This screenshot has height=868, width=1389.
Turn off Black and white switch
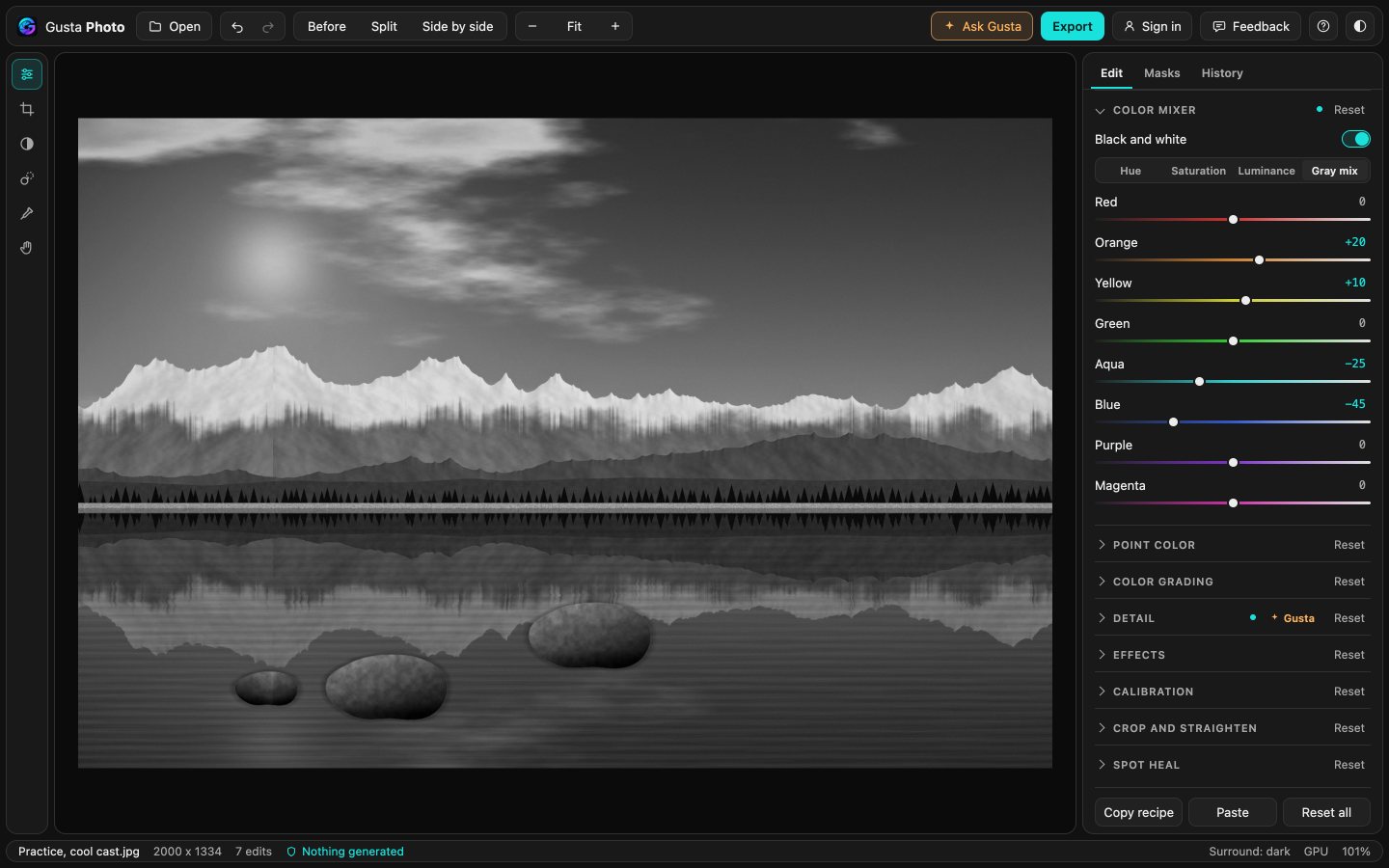coord(1355,139)
